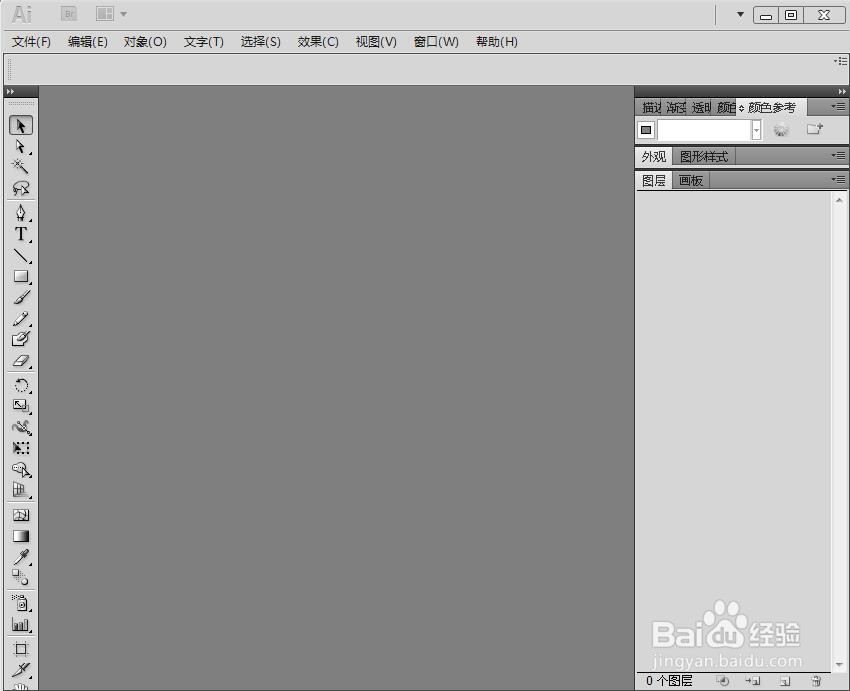The width and height of the screenshot is (850, 691).
Task: Open the 文件(F) menu
Action: (x=31, y=42)
